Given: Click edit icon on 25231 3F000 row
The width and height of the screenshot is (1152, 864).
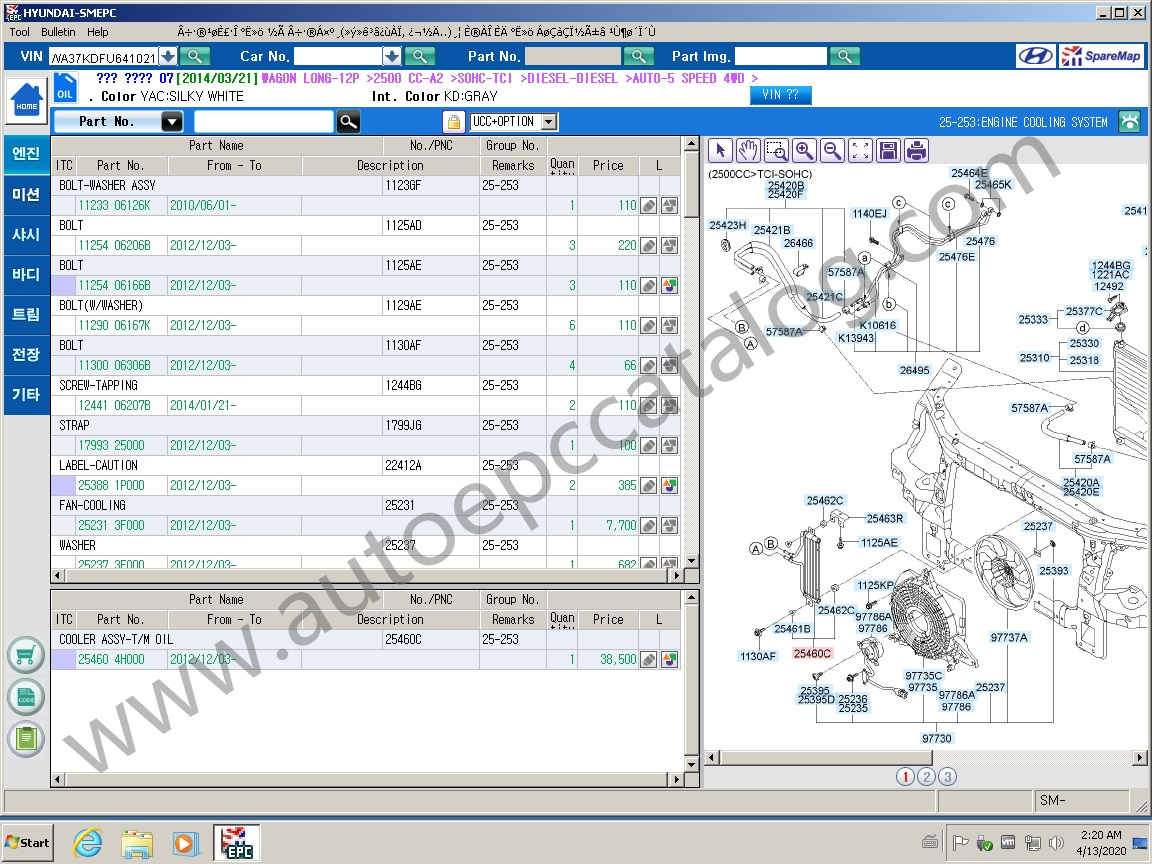Looking at the screenshot, I should coord(648,525).
